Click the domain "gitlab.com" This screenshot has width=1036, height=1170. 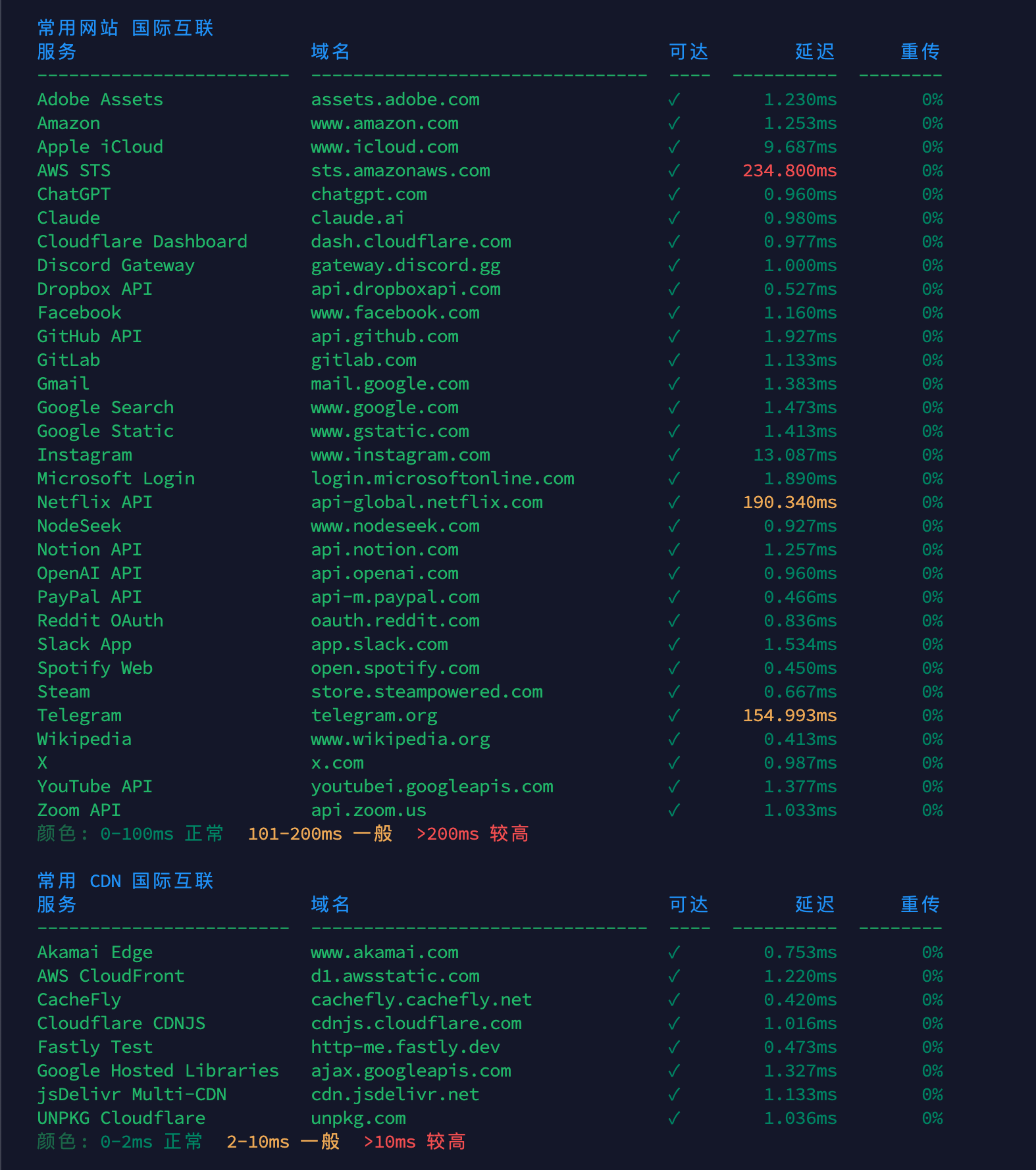tap(363, 360)
